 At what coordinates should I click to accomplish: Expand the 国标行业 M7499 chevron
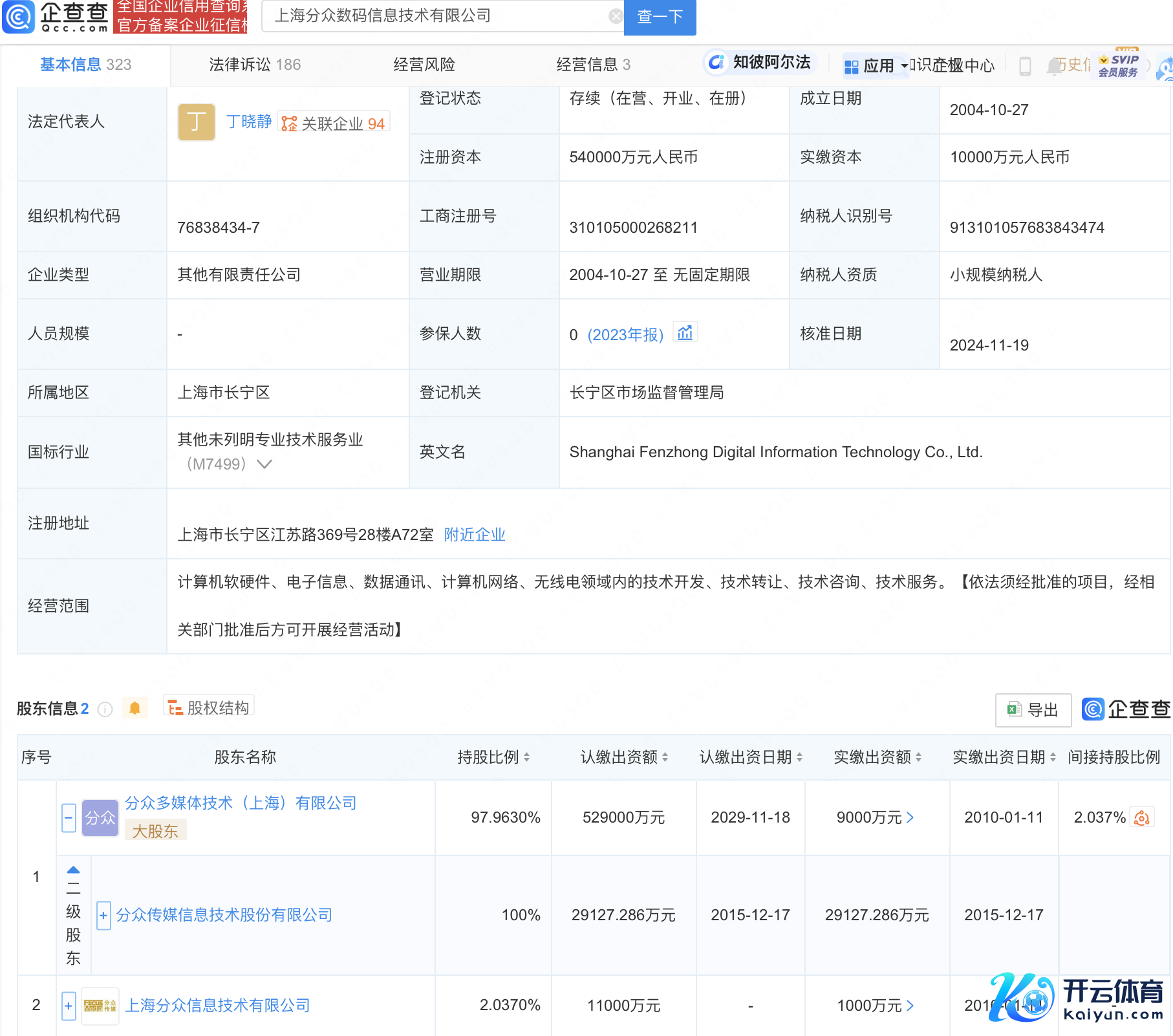coord(264,464)
